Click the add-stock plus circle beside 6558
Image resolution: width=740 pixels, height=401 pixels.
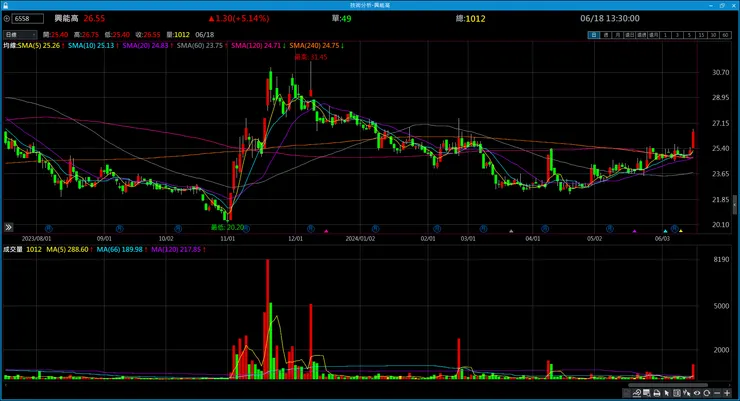coord(7,18)
